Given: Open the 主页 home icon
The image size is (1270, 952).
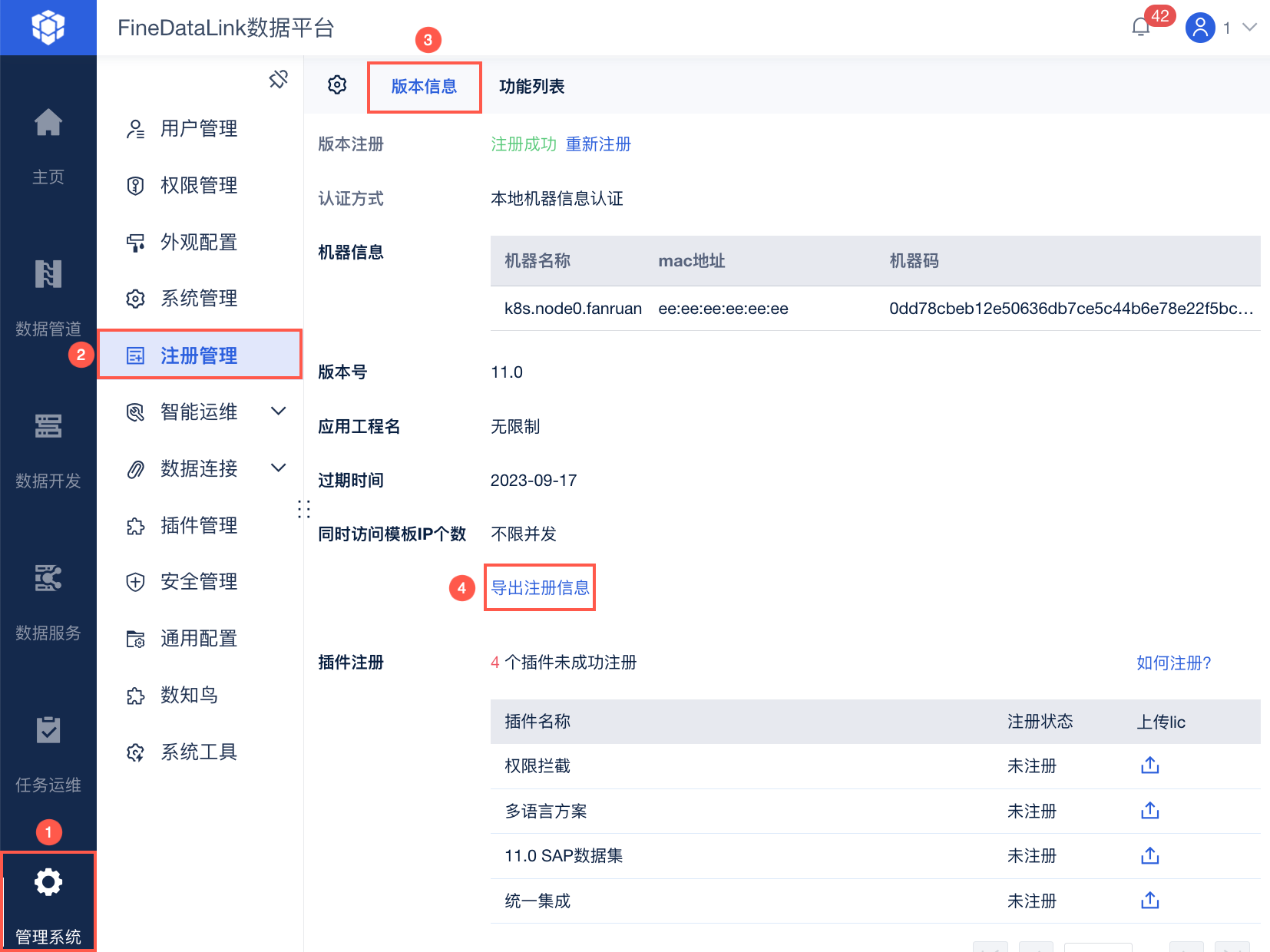Looking at the screenshot, I should pyautogui.click(x=48, y=122).
